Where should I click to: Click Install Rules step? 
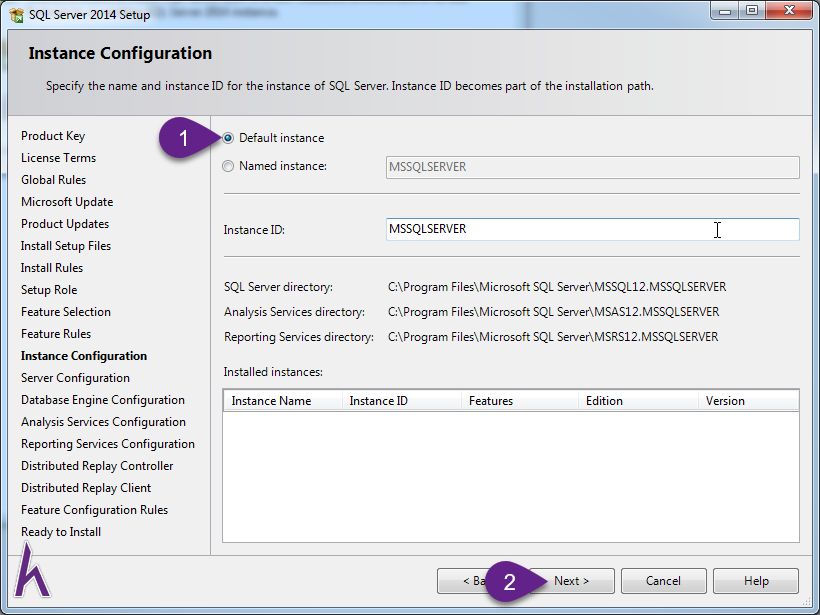click(52, 268)
